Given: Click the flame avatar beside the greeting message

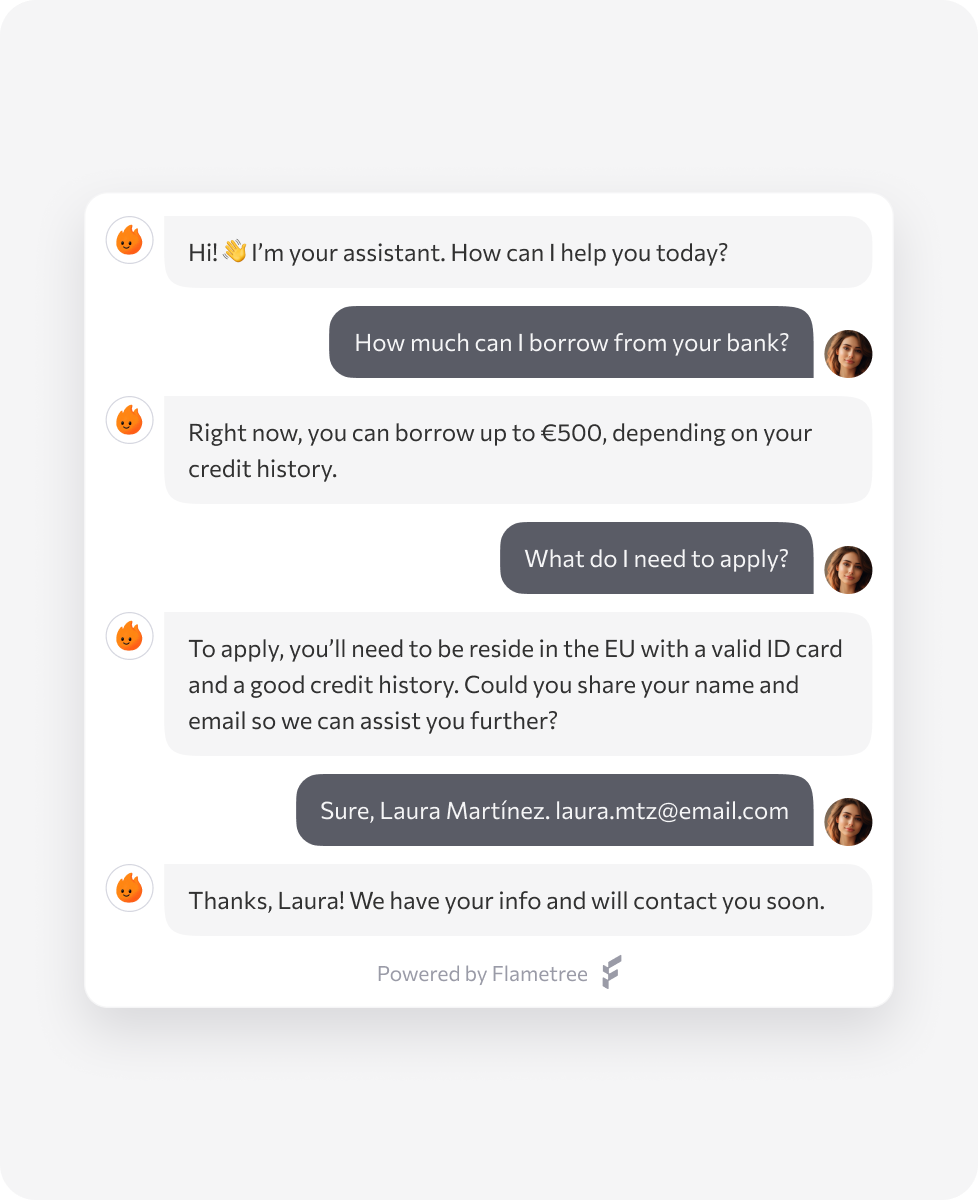Looking at the screenshot, I should click(130, 240).
